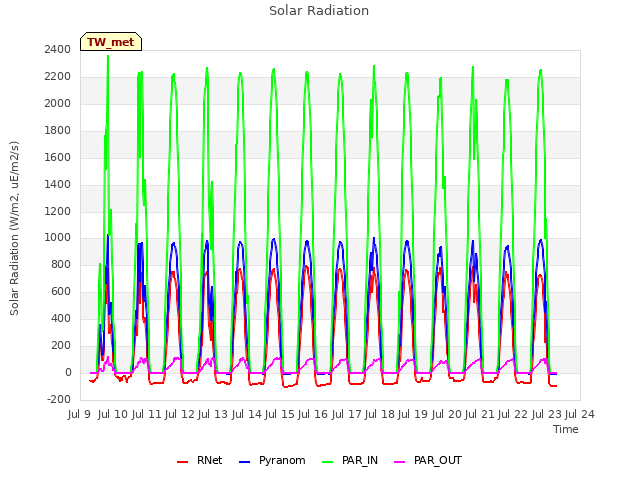Image resolution: width=640 pixels, height=480 pixels.
Task: Click the Jul 10 x-axis tick label
Action: (113, 414)
